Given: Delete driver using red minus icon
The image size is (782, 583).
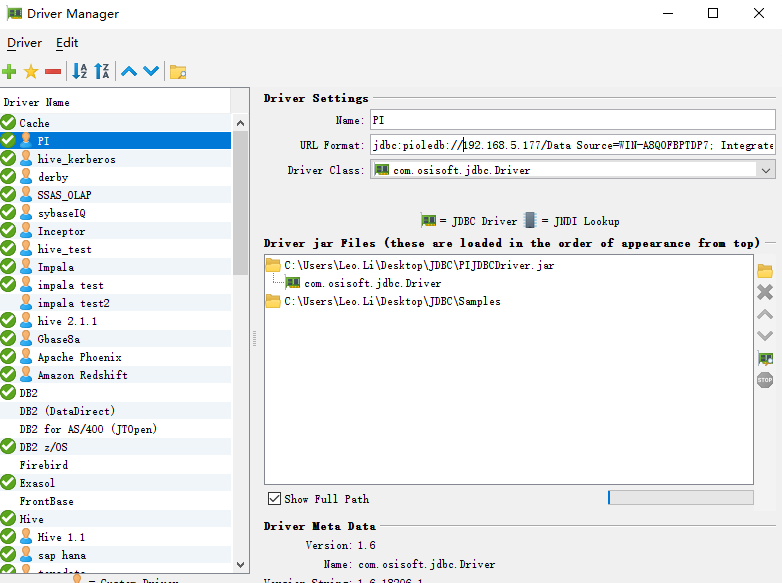Looking at the screenshot, I should pos(53,72).
